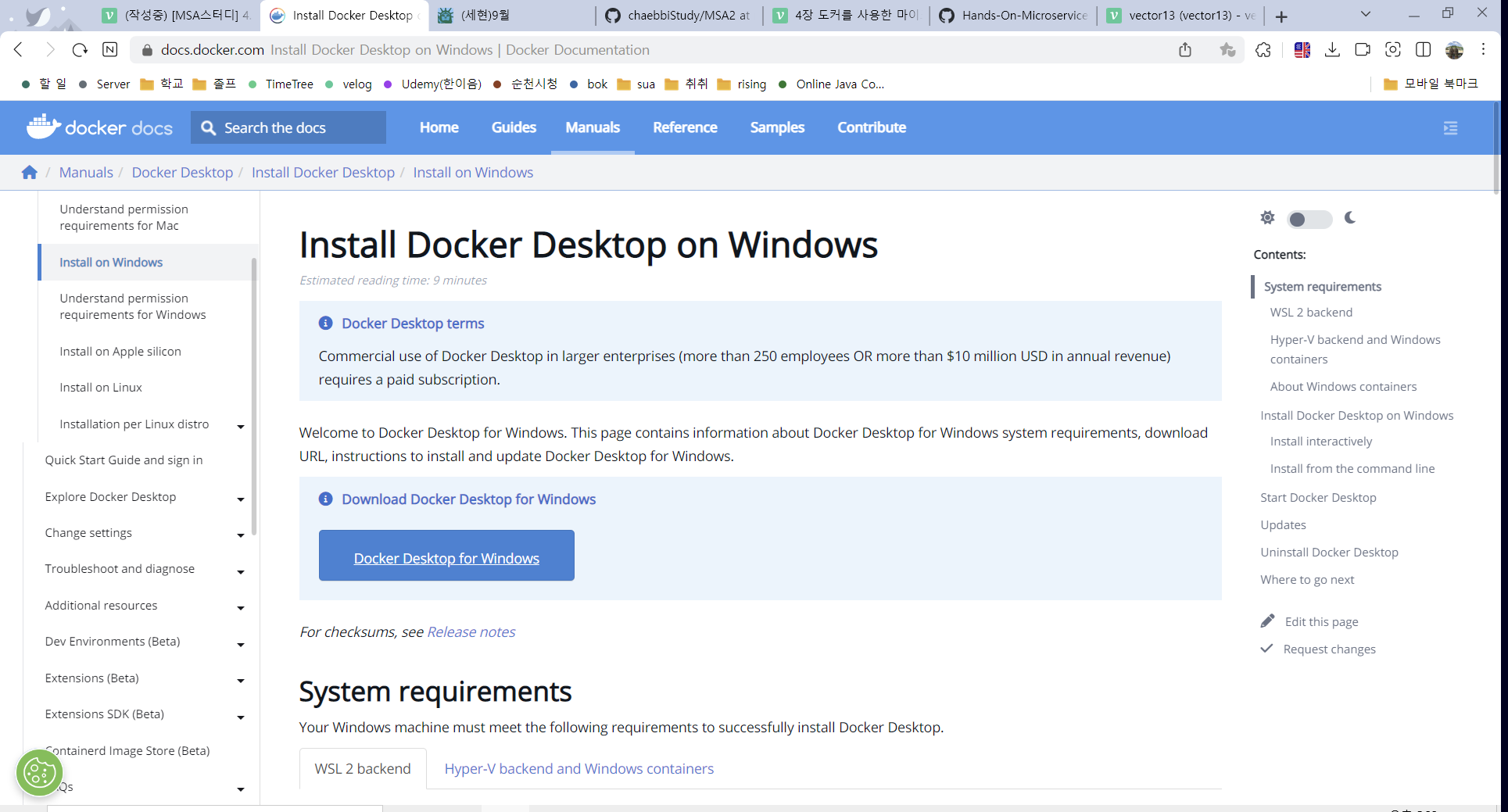Click the checkmark Request changes icon

[1267, 648]
